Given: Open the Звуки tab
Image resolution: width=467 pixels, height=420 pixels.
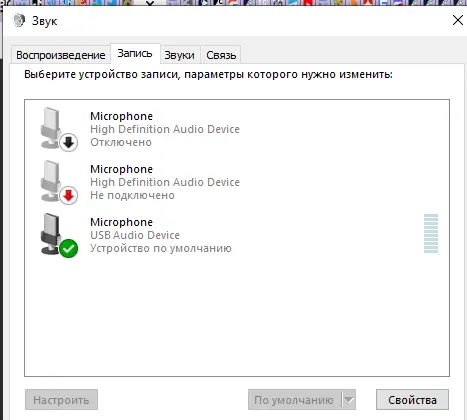Looking at the screenshot, I should (x=180, y=55).
